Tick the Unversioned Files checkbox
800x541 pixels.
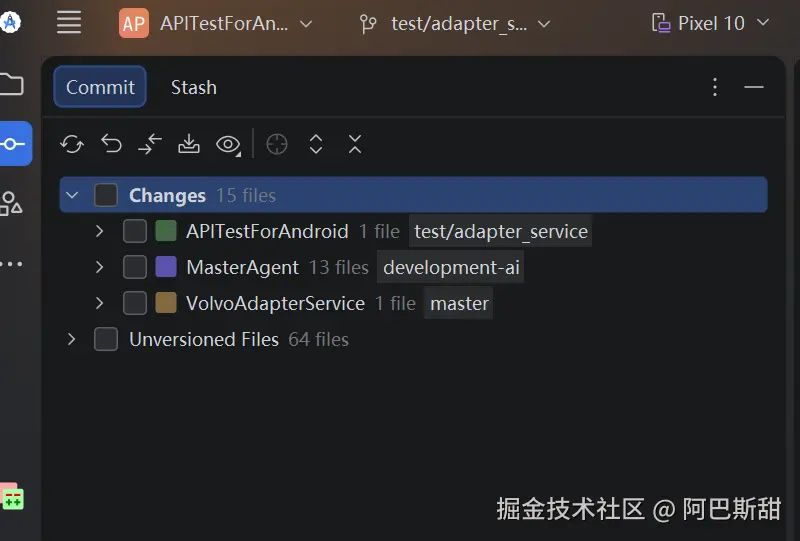click(x=106, y=339)
